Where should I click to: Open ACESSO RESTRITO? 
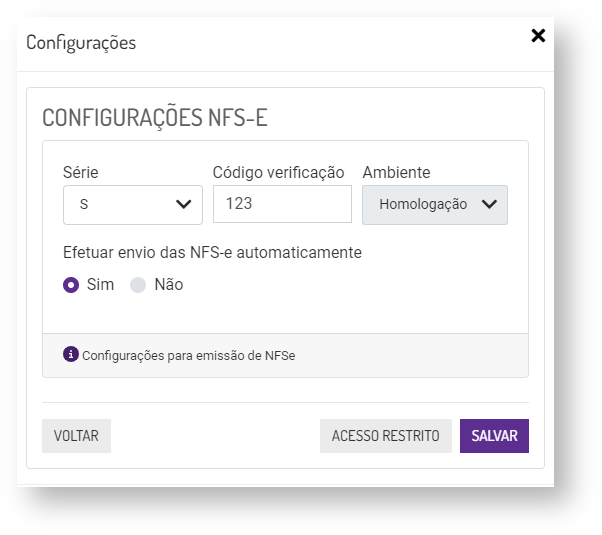pyautogui.click(x=385, y=436)
